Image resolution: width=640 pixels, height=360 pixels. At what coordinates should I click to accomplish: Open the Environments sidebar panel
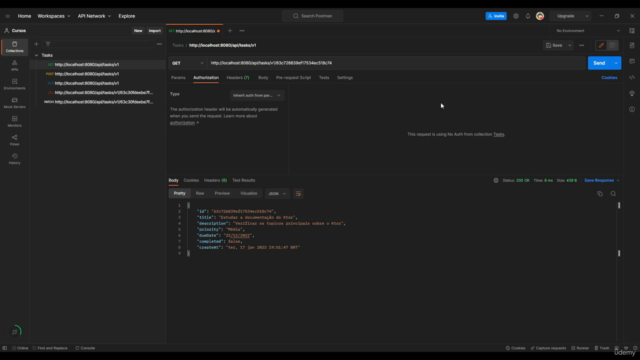pos(14,84)
